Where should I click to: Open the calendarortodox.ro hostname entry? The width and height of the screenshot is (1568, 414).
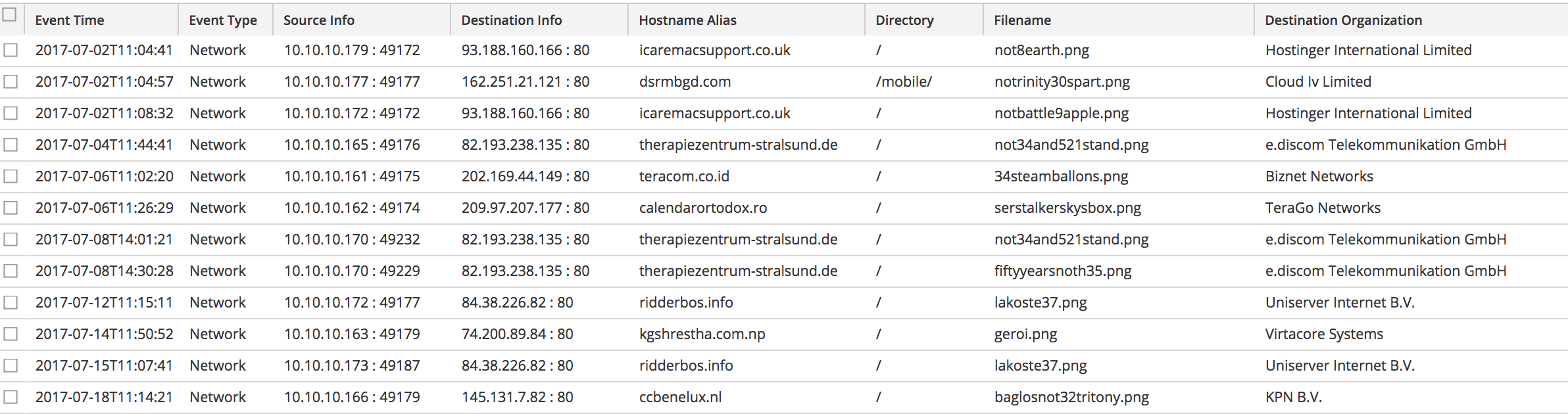point(703,208)
